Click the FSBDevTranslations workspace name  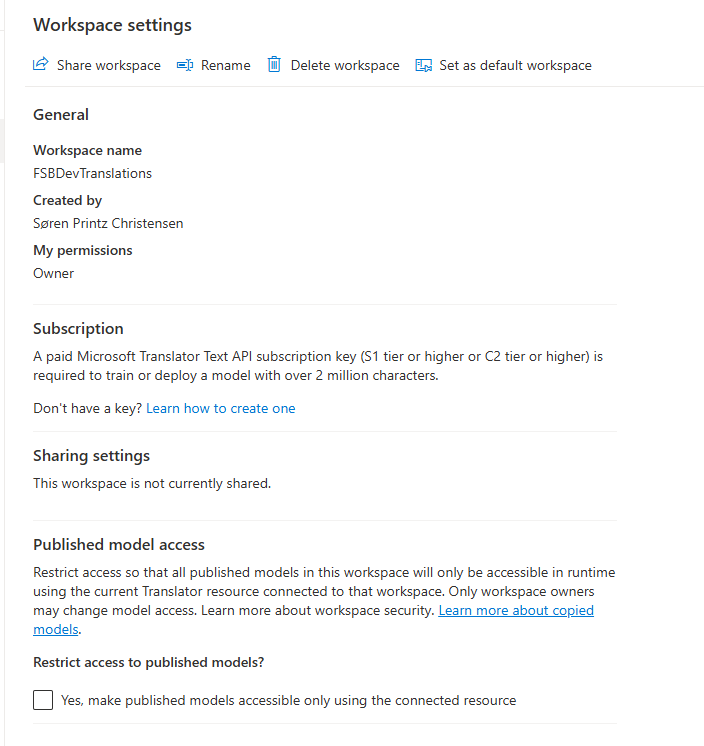(92, 173)
